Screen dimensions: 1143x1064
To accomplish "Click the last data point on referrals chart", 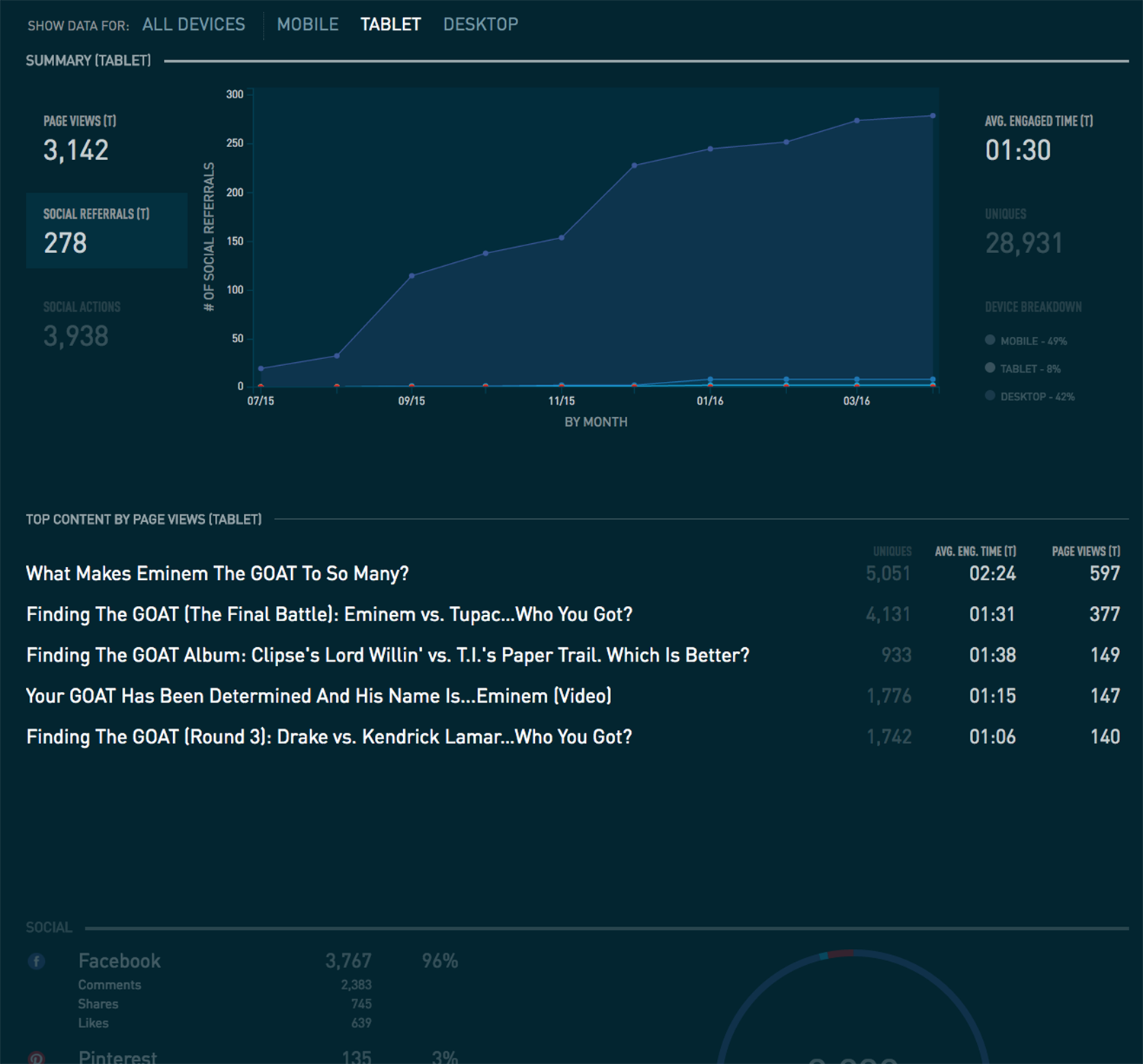I will click(x=933, y=116).
